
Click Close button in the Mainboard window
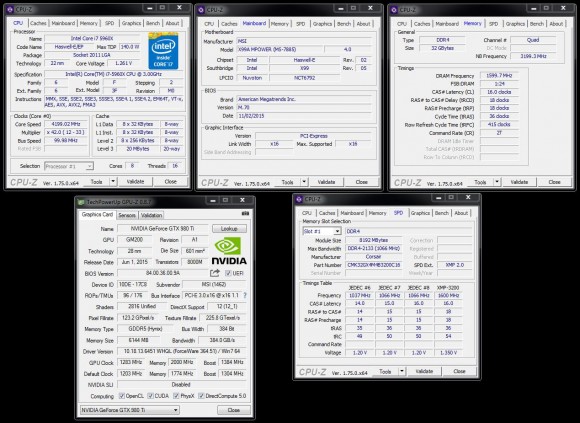point(362,182)
